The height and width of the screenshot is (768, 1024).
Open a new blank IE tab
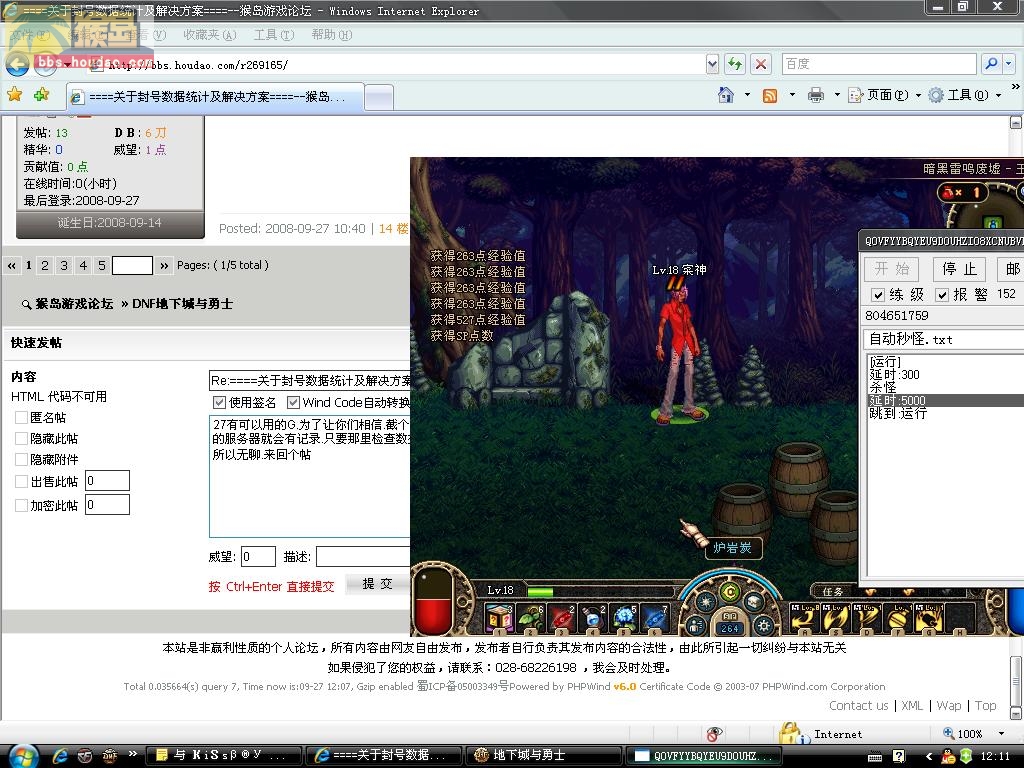379,98
